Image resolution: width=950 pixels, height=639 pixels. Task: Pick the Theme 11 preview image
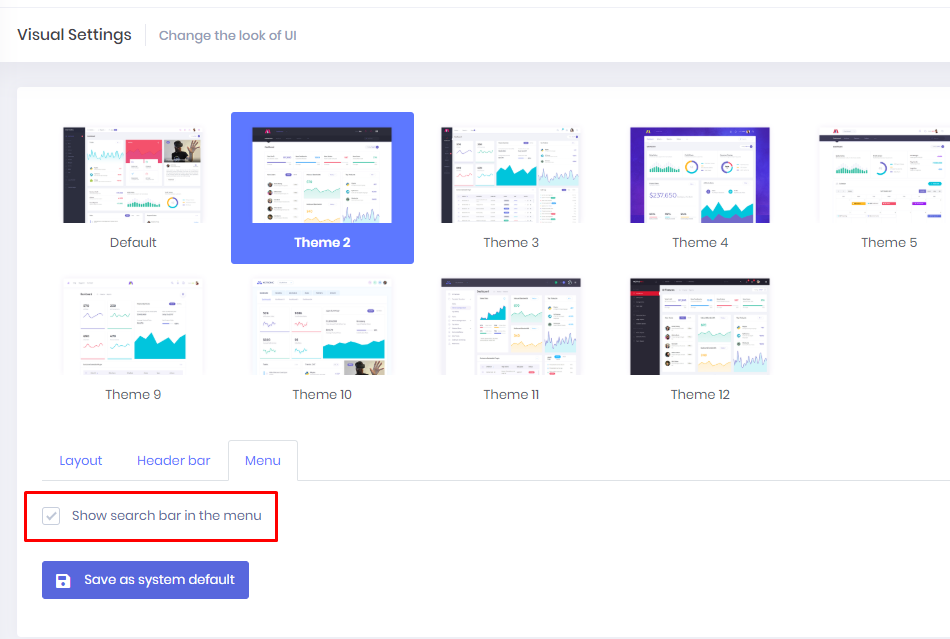click(511, 327)
